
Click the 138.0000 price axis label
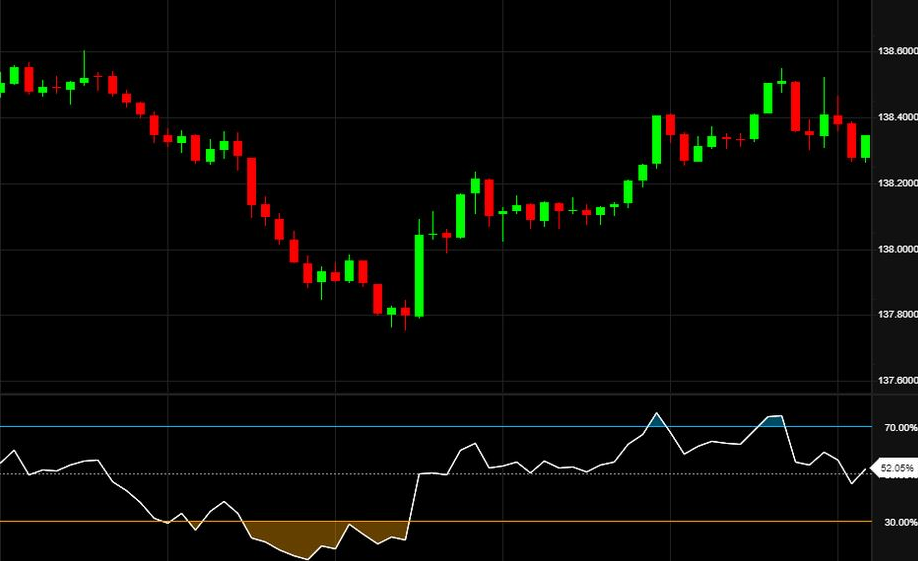coord(898,249)
